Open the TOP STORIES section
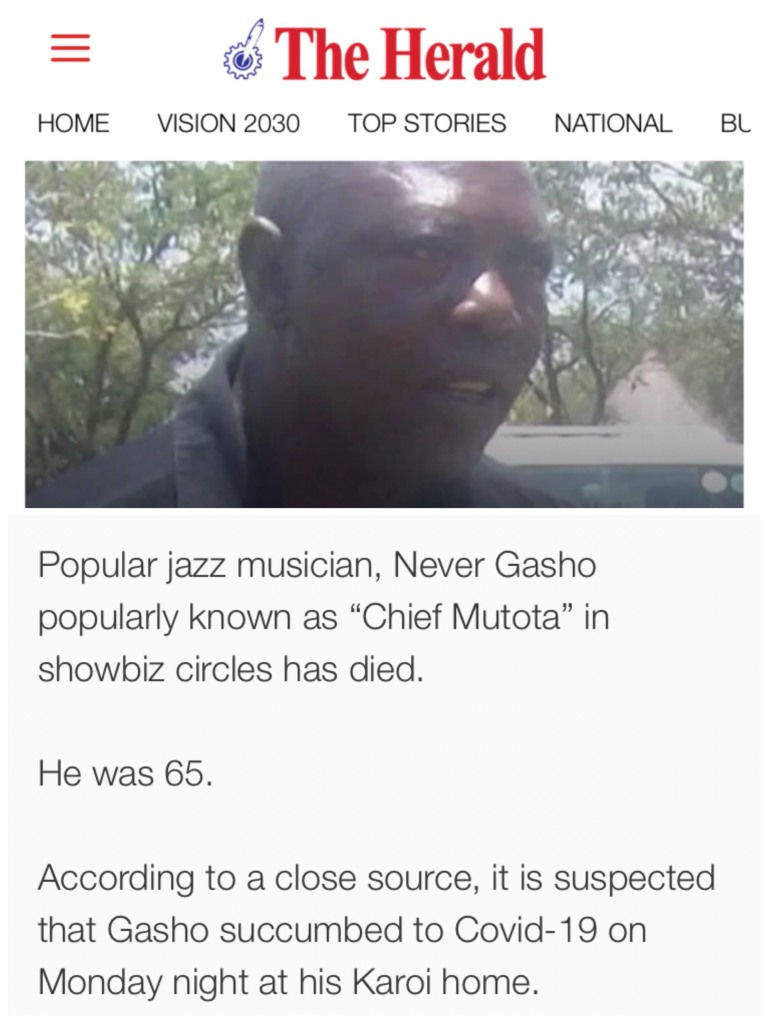The height and width of the screenshot is (1023, 768). (426, 123)
